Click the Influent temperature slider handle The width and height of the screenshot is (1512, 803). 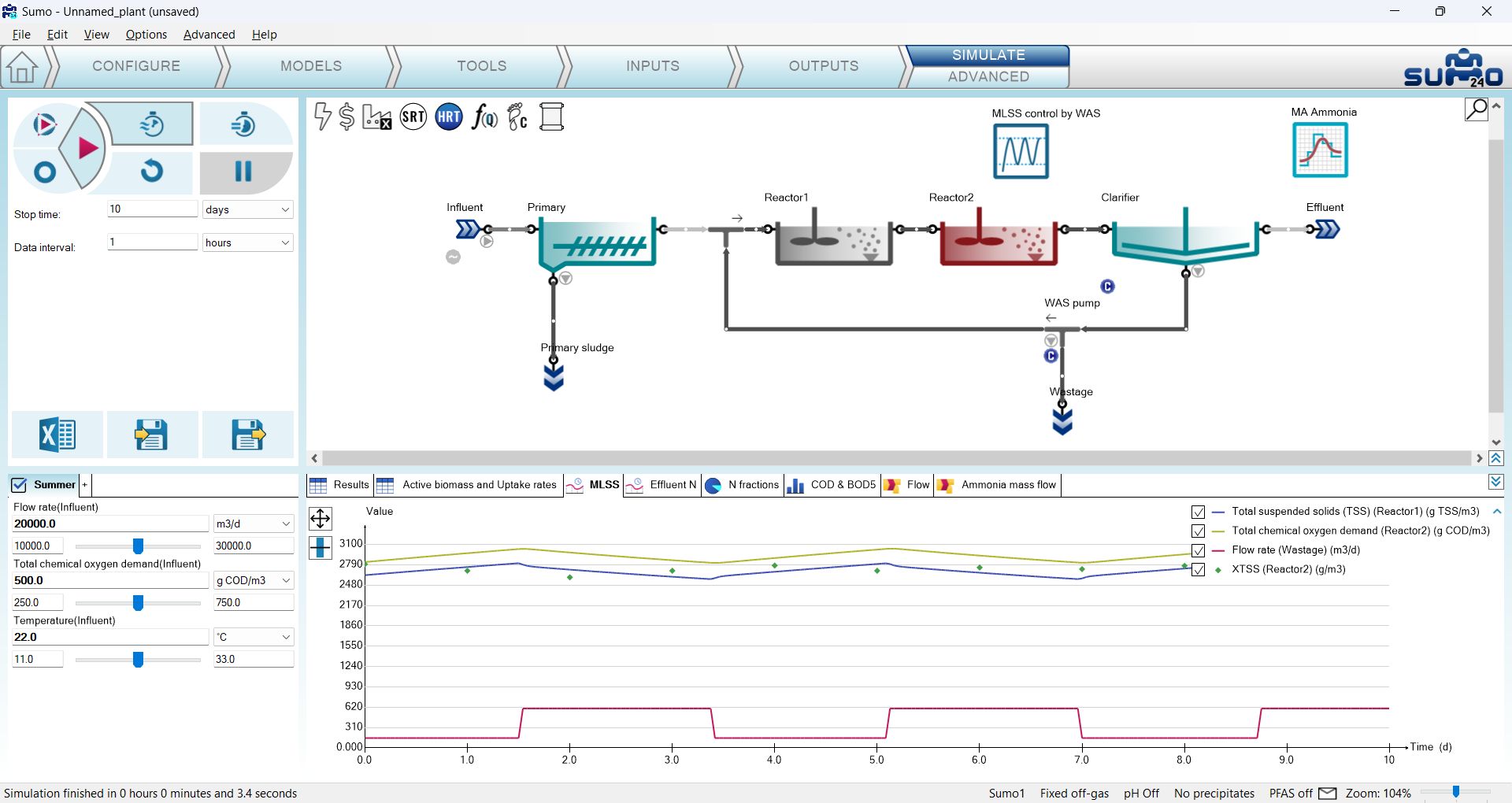(x=138, y=660)
